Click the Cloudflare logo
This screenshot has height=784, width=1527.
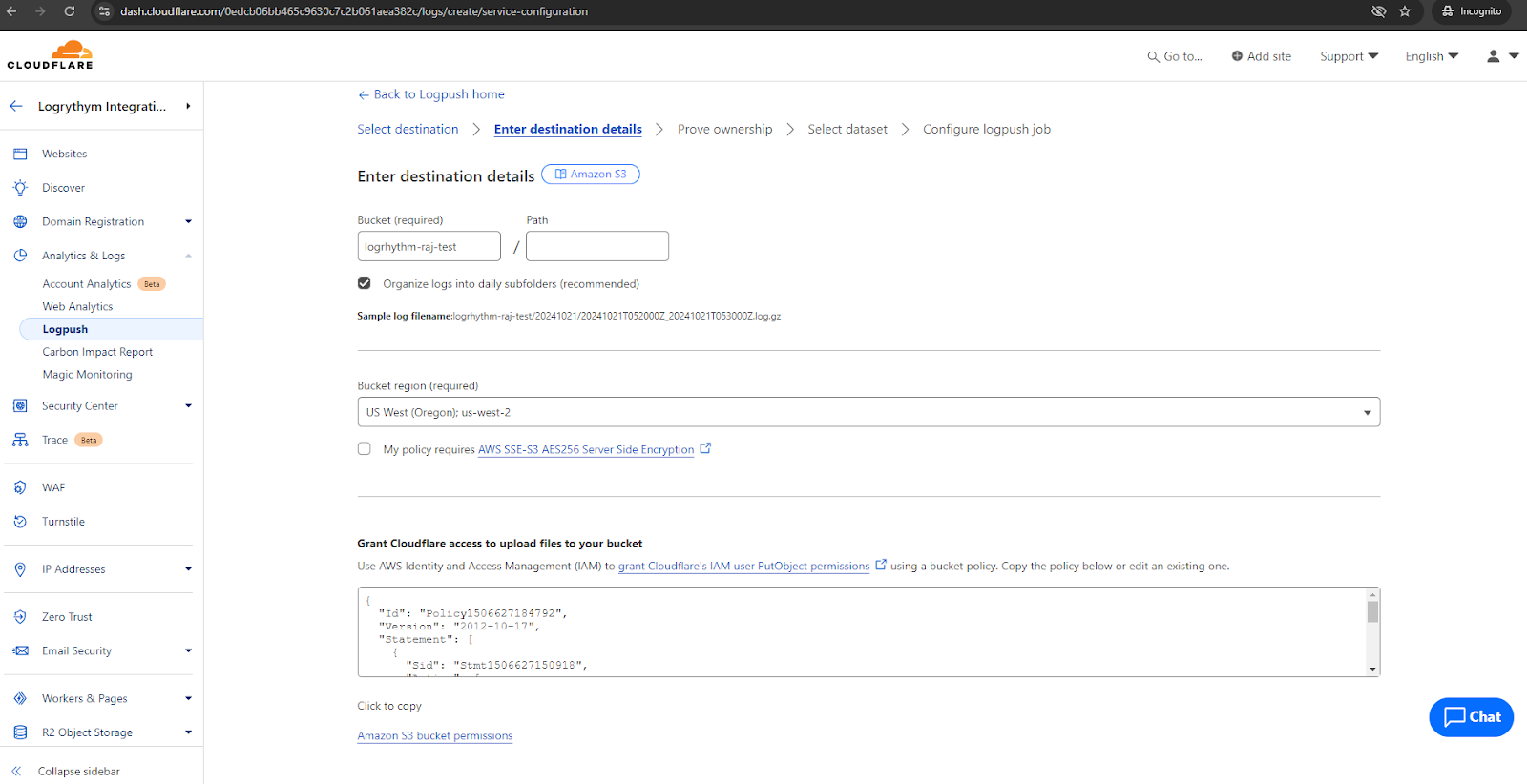click(x=51, y=55)
